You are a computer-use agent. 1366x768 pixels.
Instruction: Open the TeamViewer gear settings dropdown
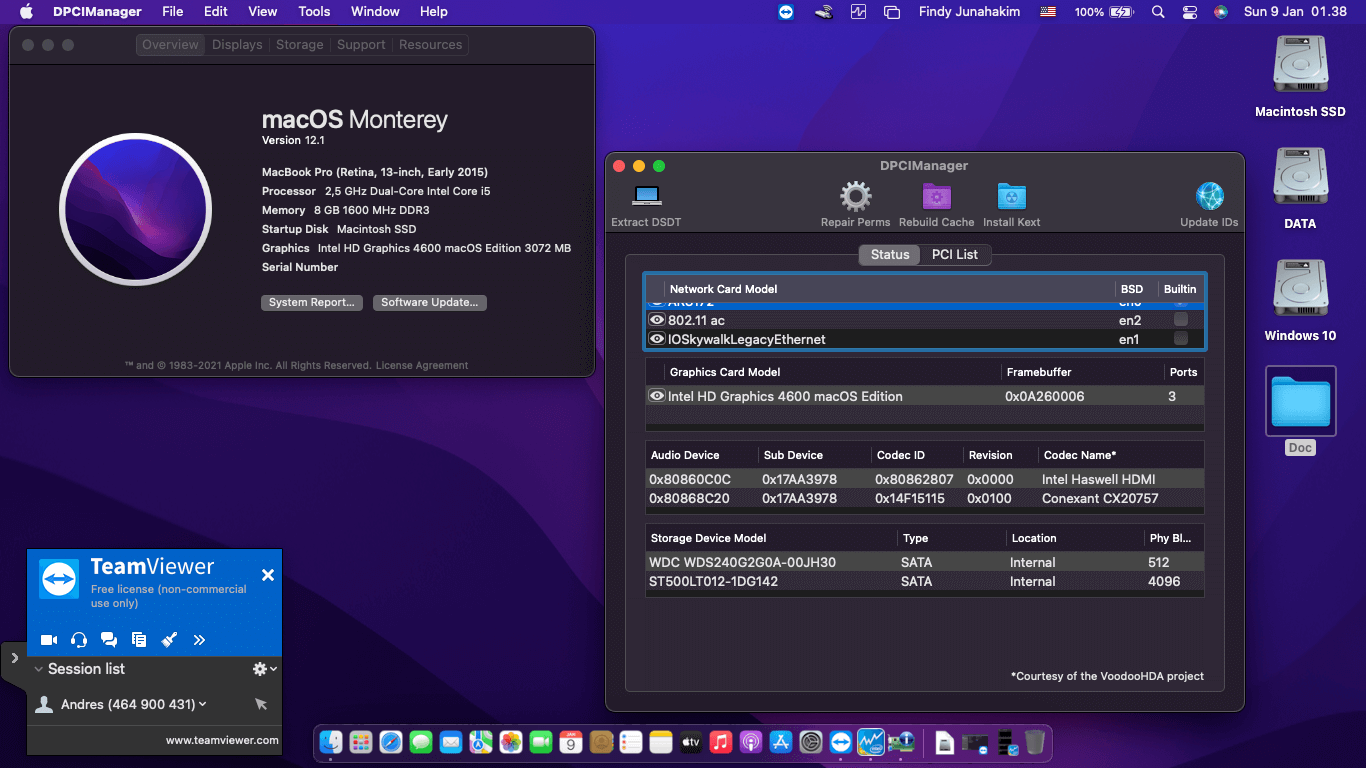click(264, 669)
